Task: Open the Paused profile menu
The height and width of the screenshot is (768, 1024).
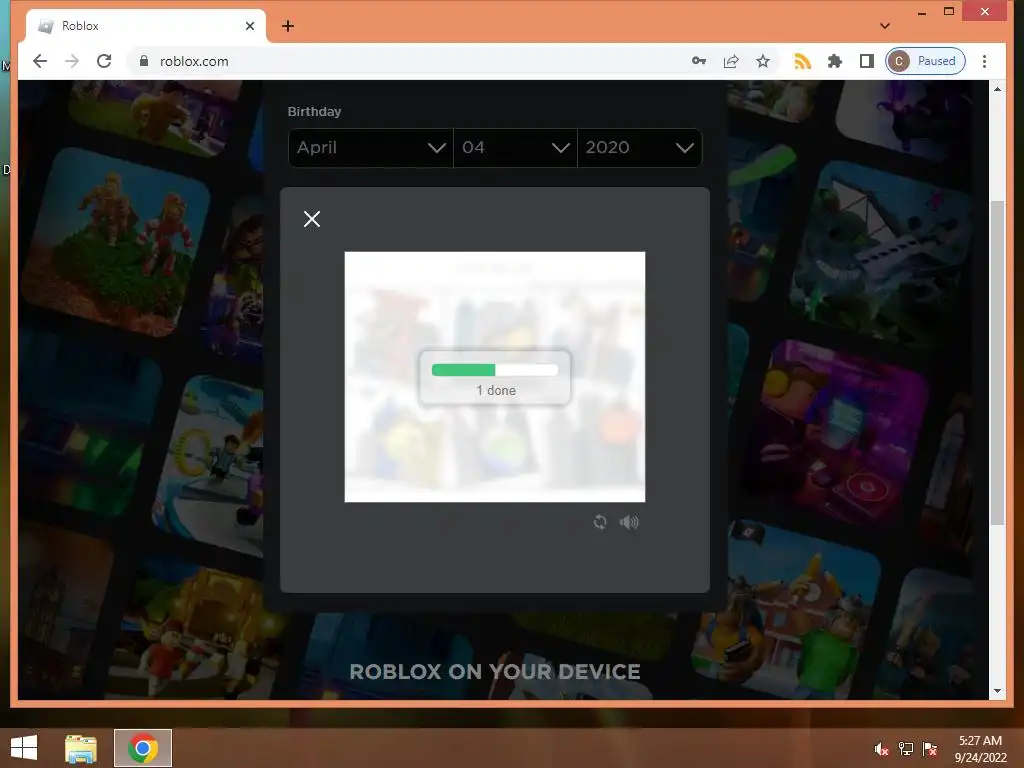Action: tap(925, 61)
